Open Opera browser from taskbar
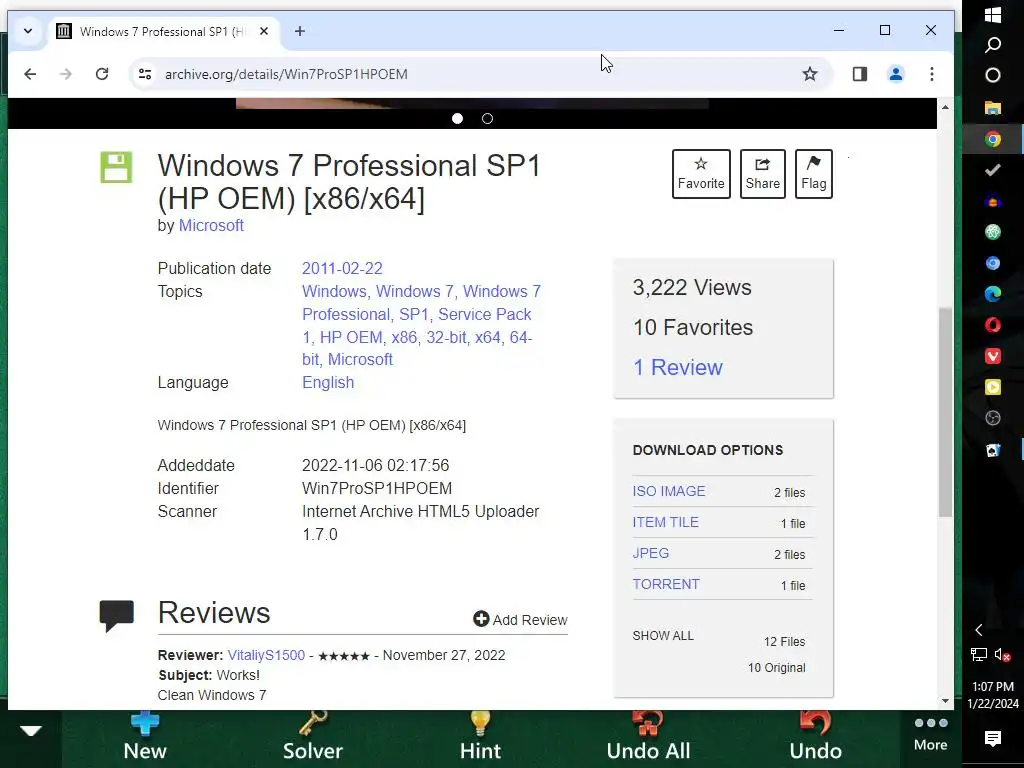Image resolution: width=1024 pixels, height=768 pixels. [x=993, y=325]
